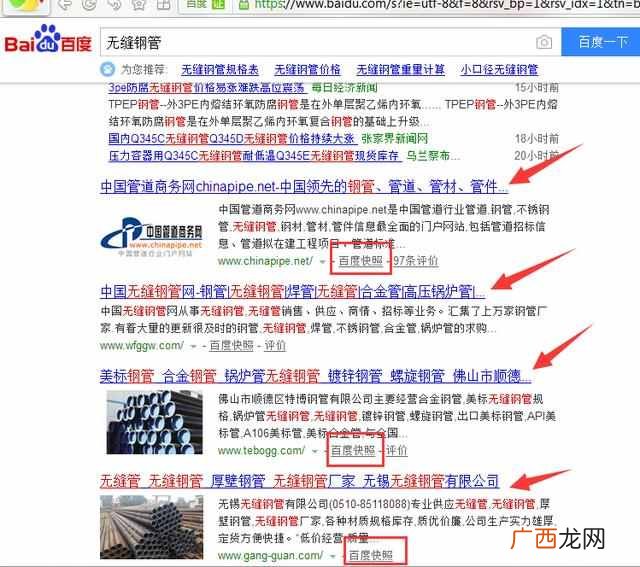This screenshot has width=640, height=567.
Task: Open result title 美标钢管 合金钢管 锅炉管无缝钢管
Action: tap(316, 376)
